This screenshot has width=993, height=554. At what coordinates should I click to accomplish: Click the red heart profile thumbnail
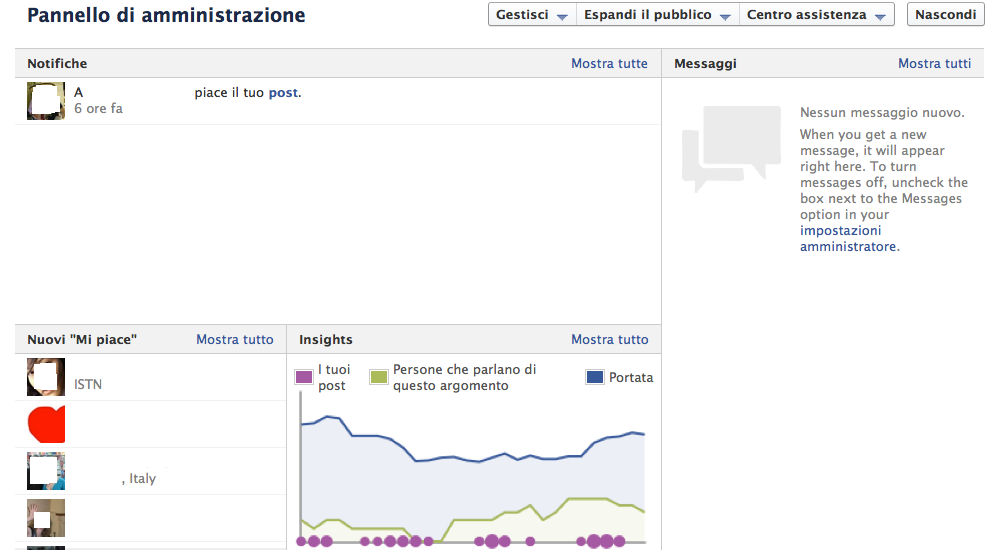46,424
